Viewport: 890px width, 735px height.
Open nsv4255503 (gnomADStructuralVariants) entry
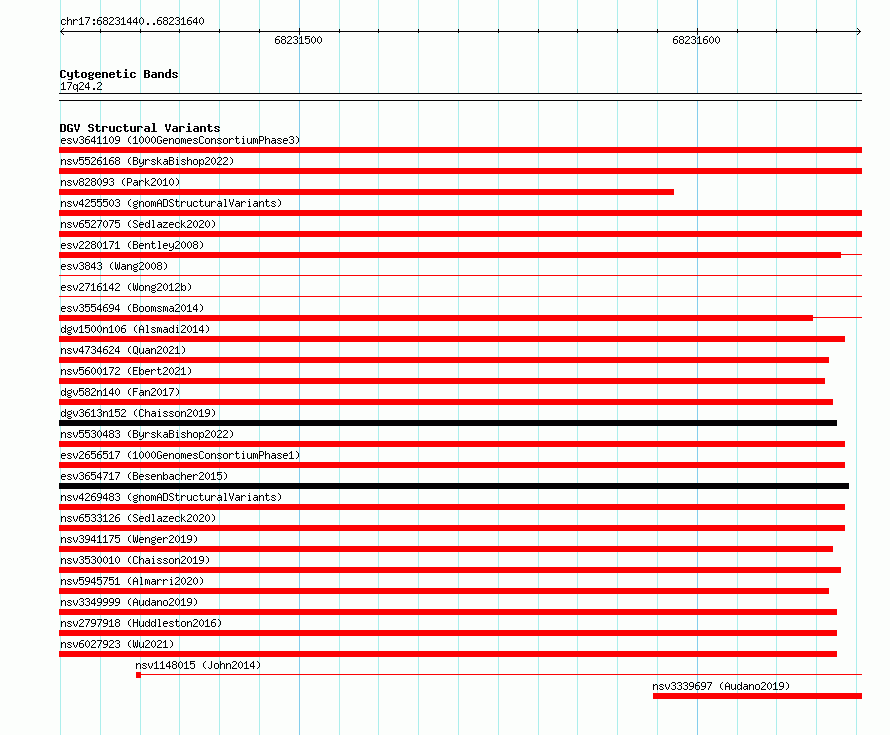171,203
